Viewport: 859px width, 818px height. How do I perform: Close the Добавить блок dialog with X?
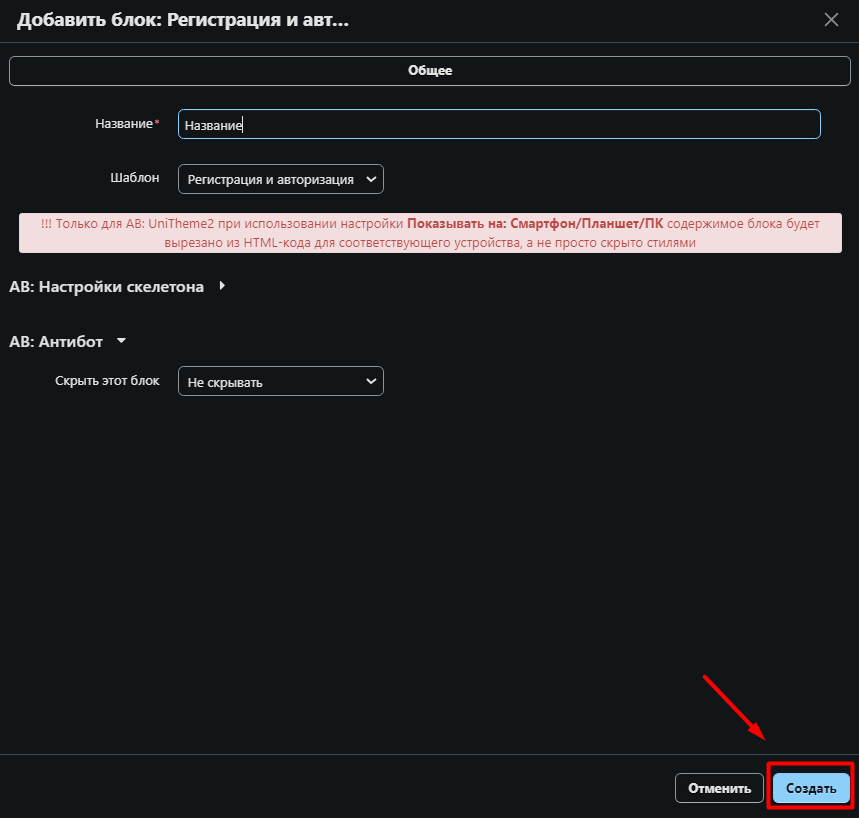pos(831,19)
